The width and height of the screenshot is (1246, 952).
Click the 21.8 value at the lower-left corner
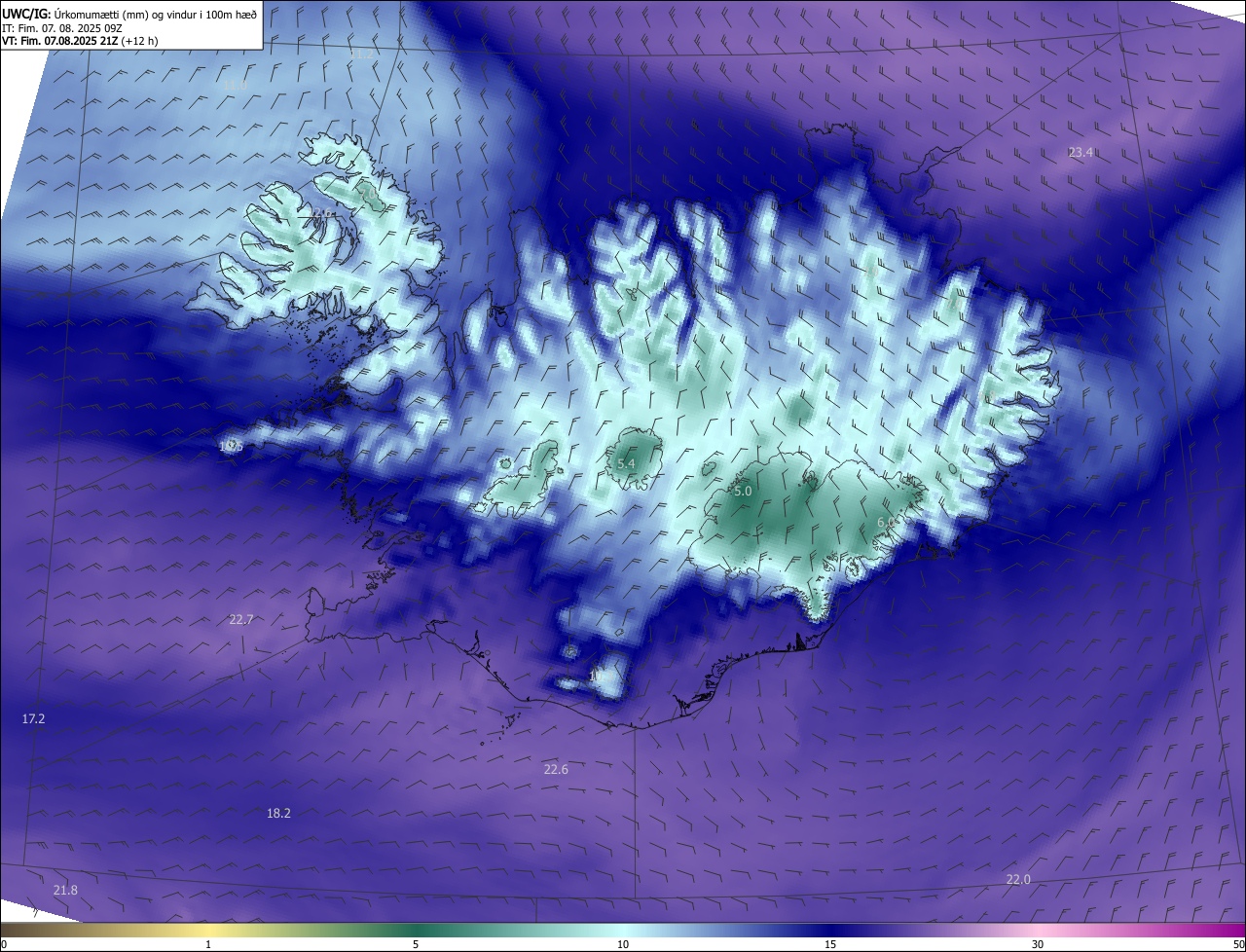[x=65, y=890]
